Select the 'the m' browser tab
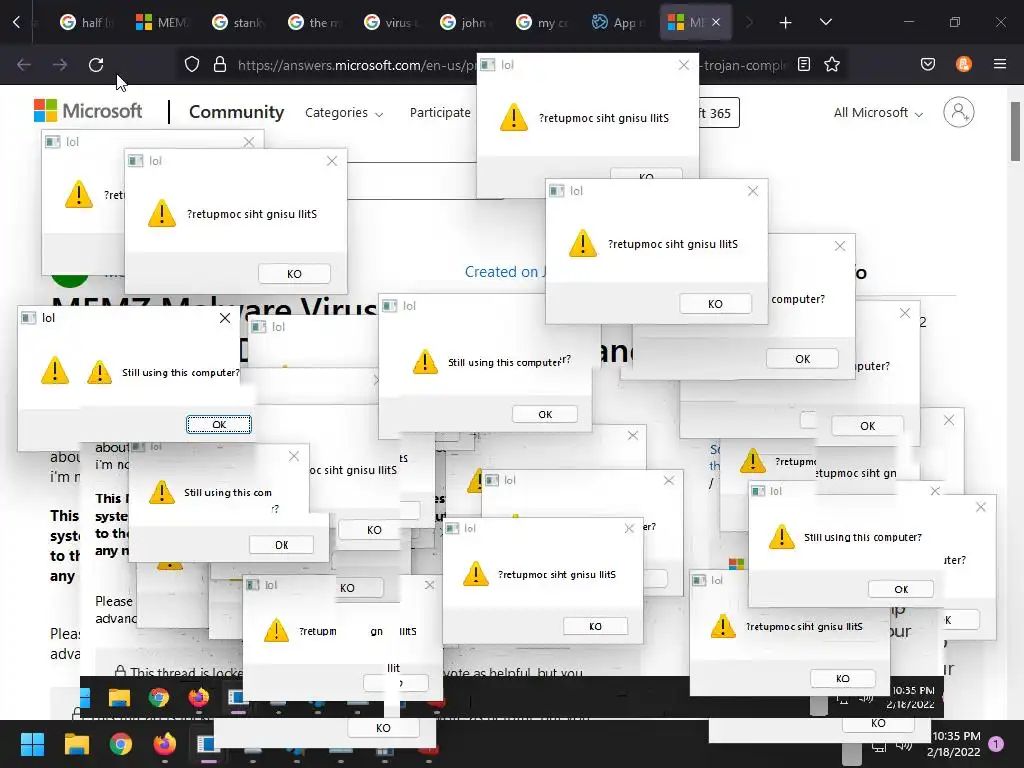The width and height of the screenshot is (1024, 768). [x=315, y=22]
